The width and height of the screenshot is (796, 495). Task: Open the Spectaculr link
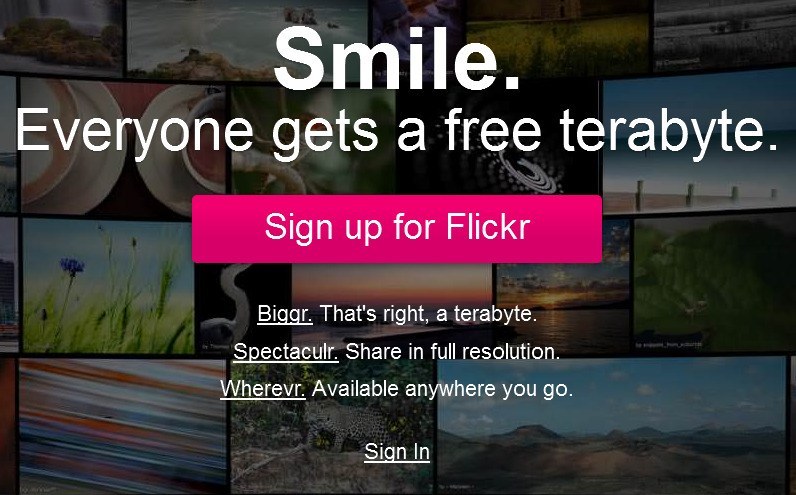pos(286,351)
